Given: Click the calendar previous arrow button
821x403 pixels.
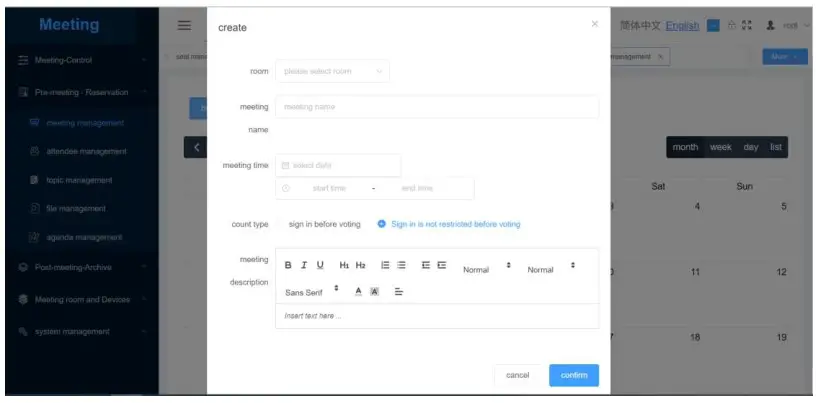Looking at the screenshot, I should (x=196, y=147).
